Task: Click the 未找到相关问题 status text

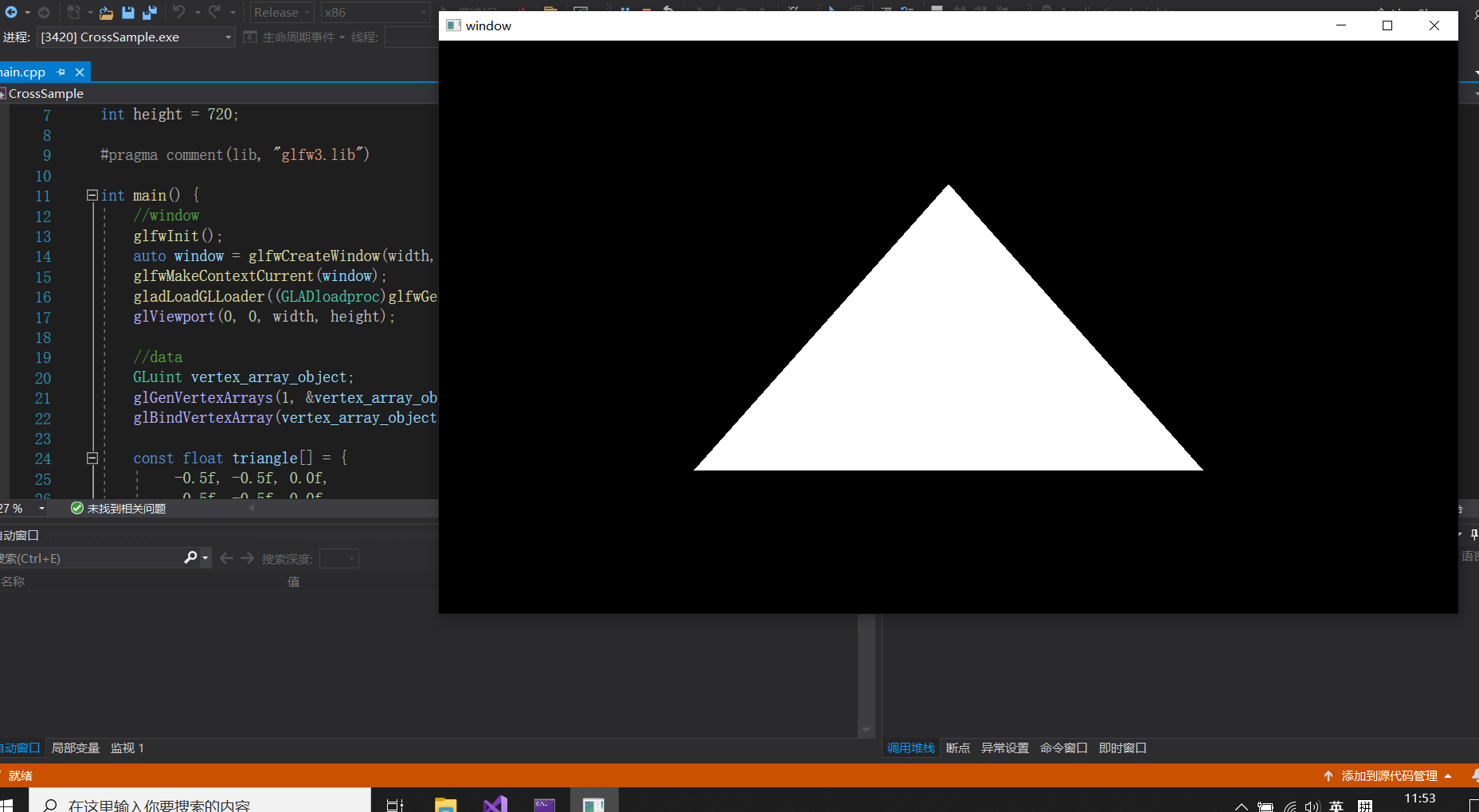Action: pyautogui.click(x=127, y=509)
